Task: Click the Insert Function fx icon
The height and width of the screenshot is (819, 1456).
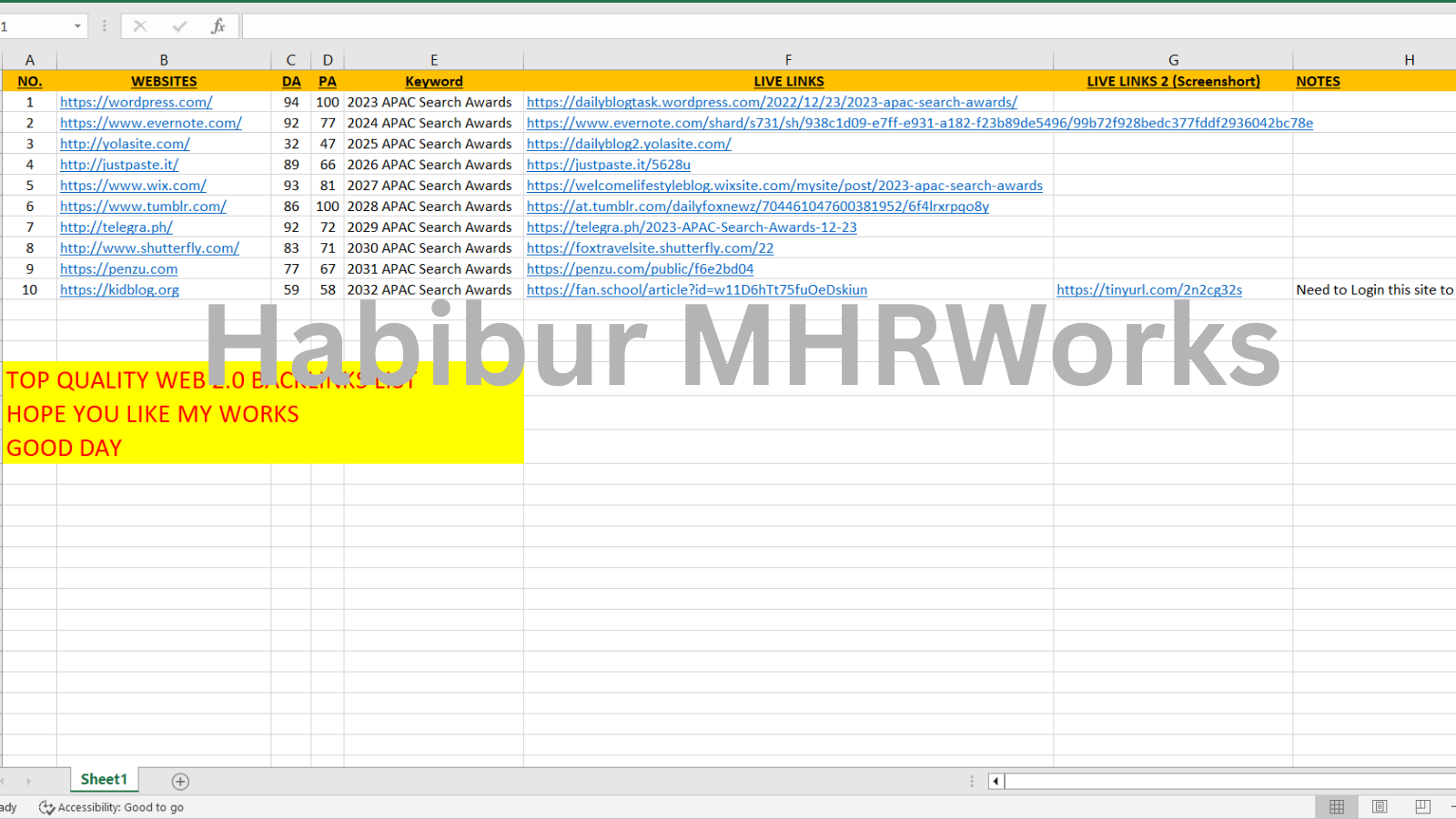Action: [x=218, y=26]
